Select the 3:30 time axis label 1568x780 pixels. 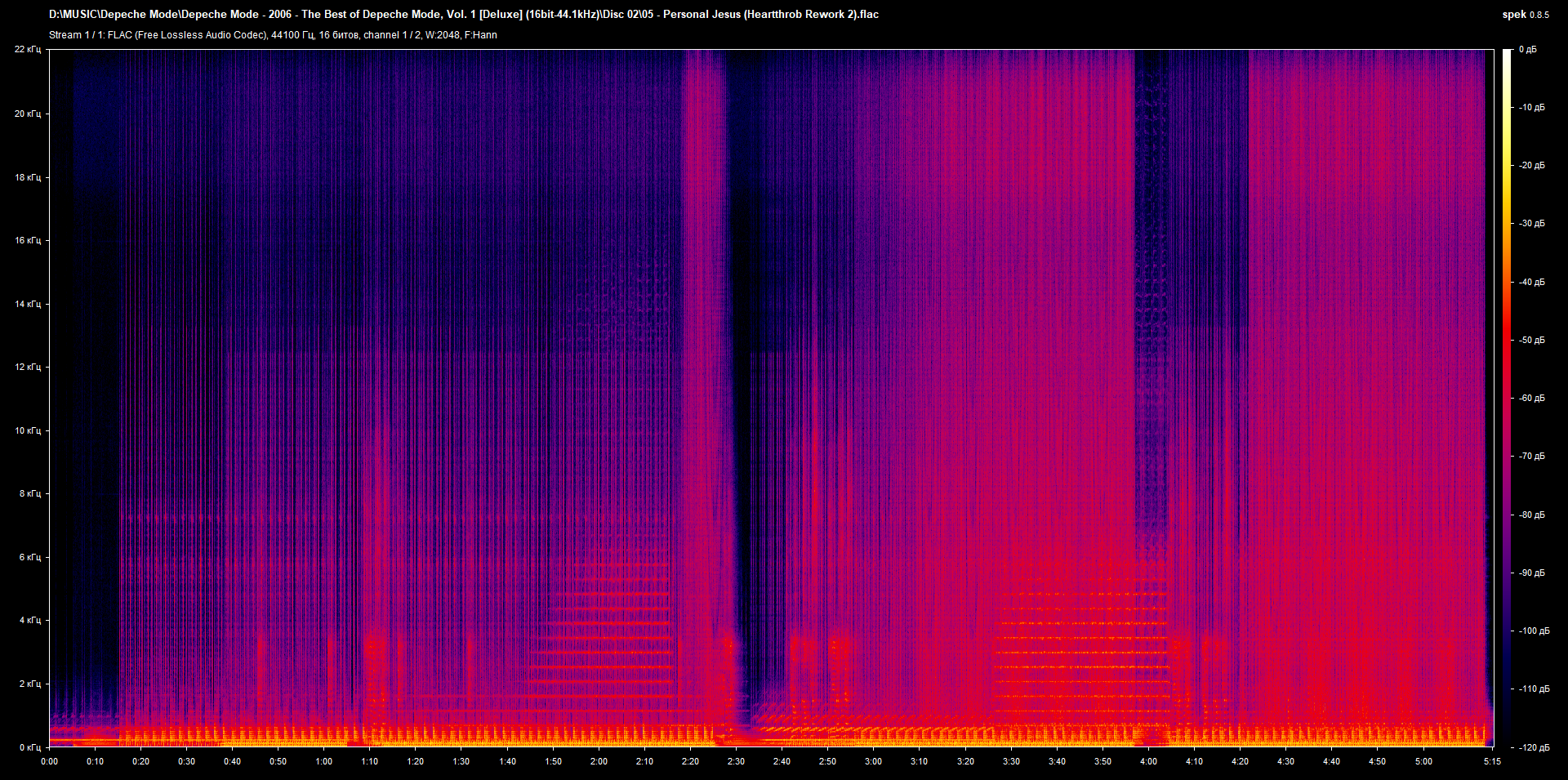[x=1011, y=761]
